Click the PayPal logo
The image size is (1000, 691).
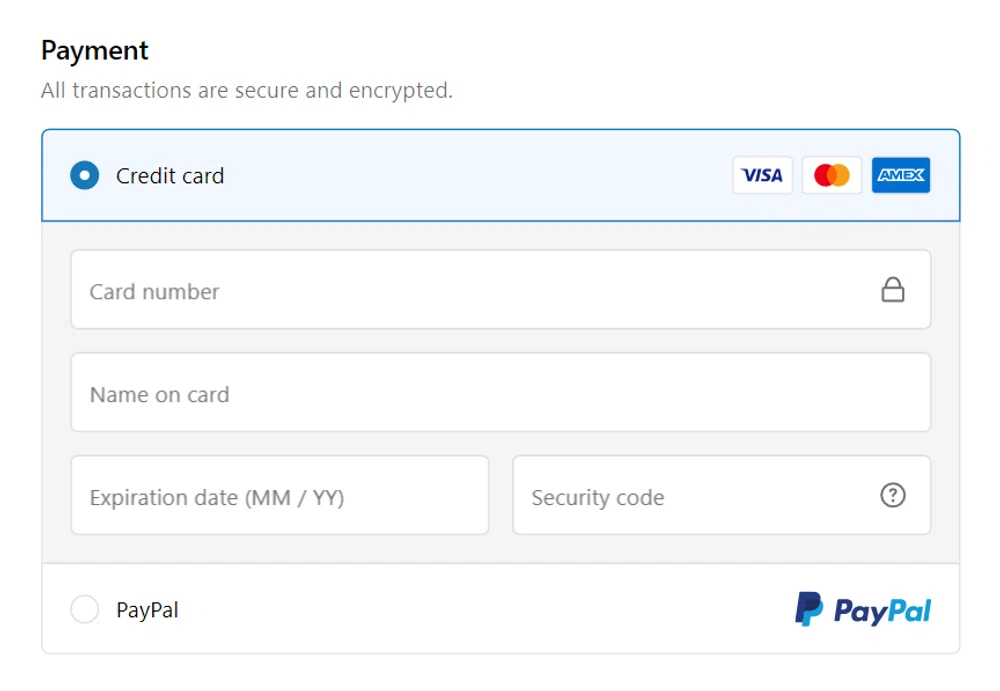pos(862,609)
